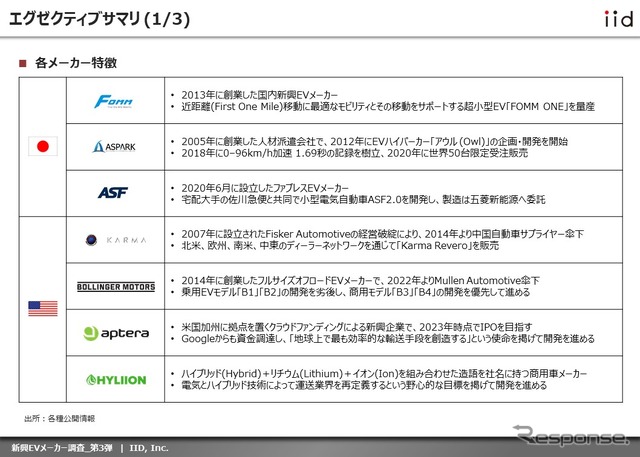
Task: Click the red square bullet beside 各メーカー特徴
Action: click(x=23, y=63)
